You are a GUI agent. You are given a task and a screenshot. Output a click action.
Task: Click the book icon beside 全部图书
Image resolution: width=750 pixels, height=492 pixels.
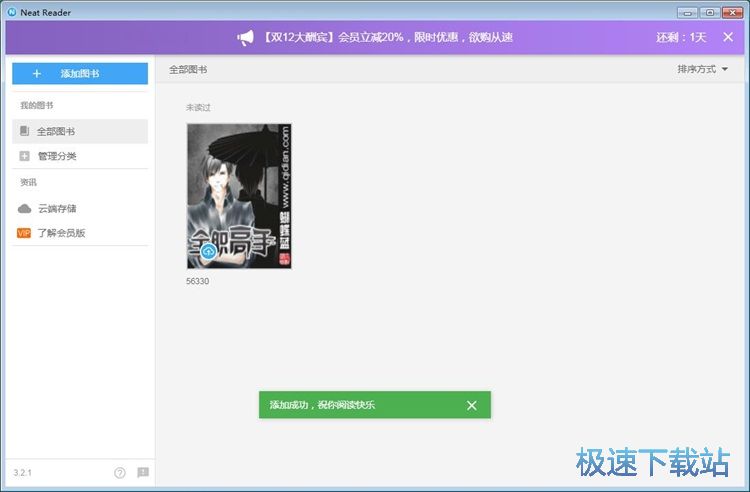point(24,131)
